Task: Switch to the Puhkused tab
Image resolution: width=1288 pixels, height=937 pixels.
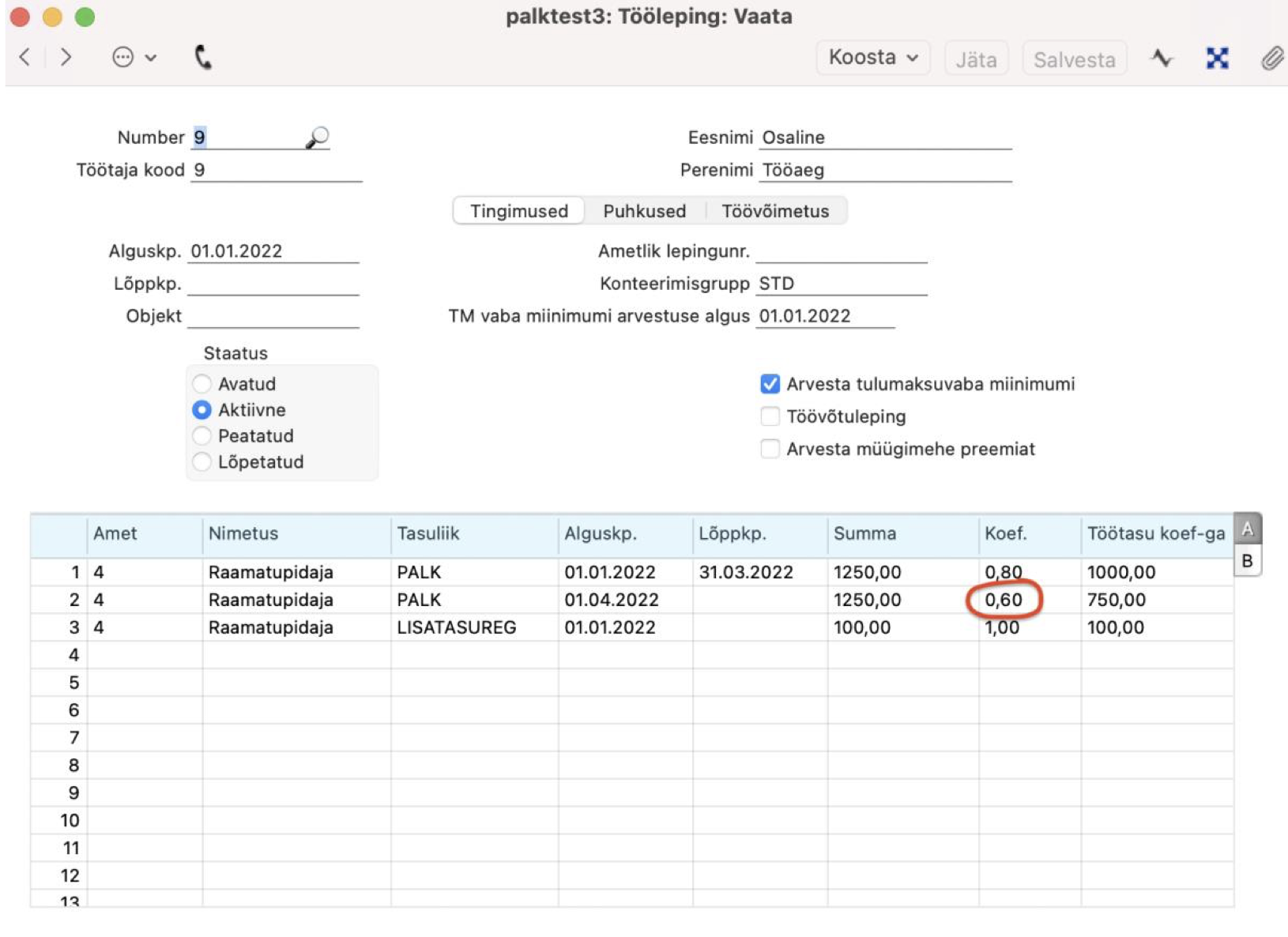Action: (x=644, y=211)
